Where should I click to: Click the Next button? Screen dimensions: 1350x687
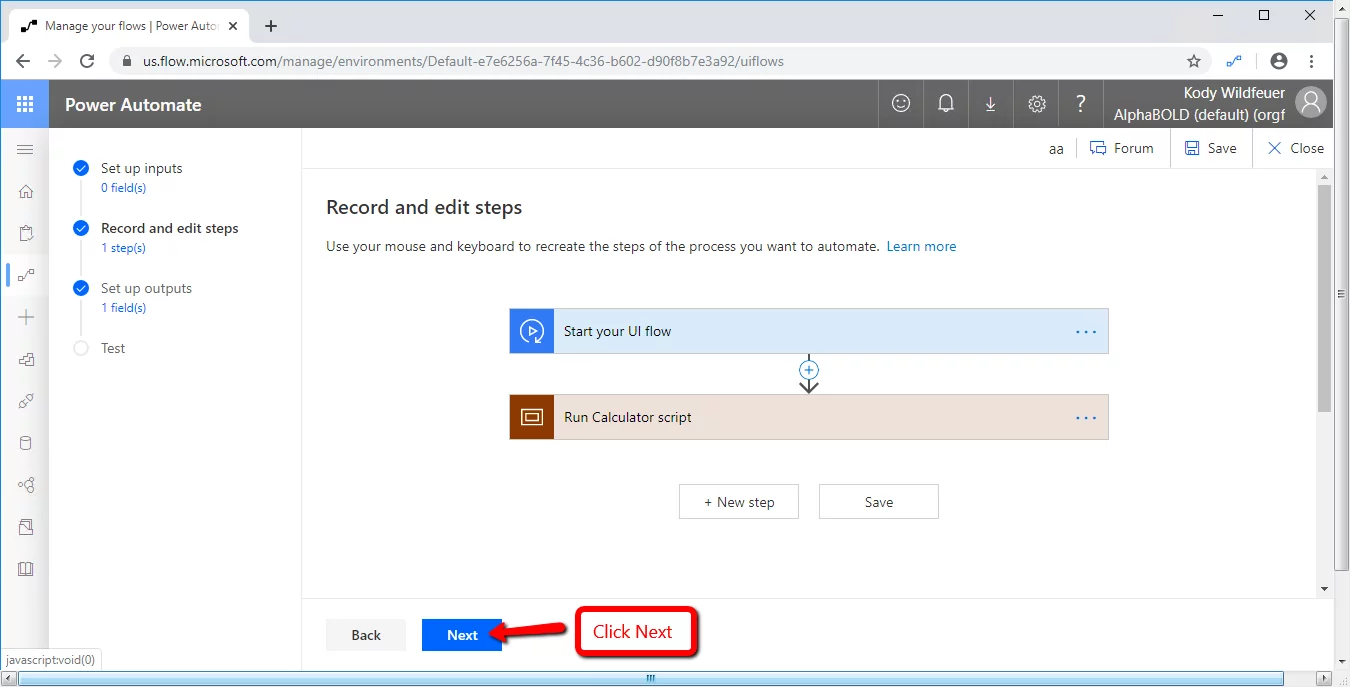[462, 635]
